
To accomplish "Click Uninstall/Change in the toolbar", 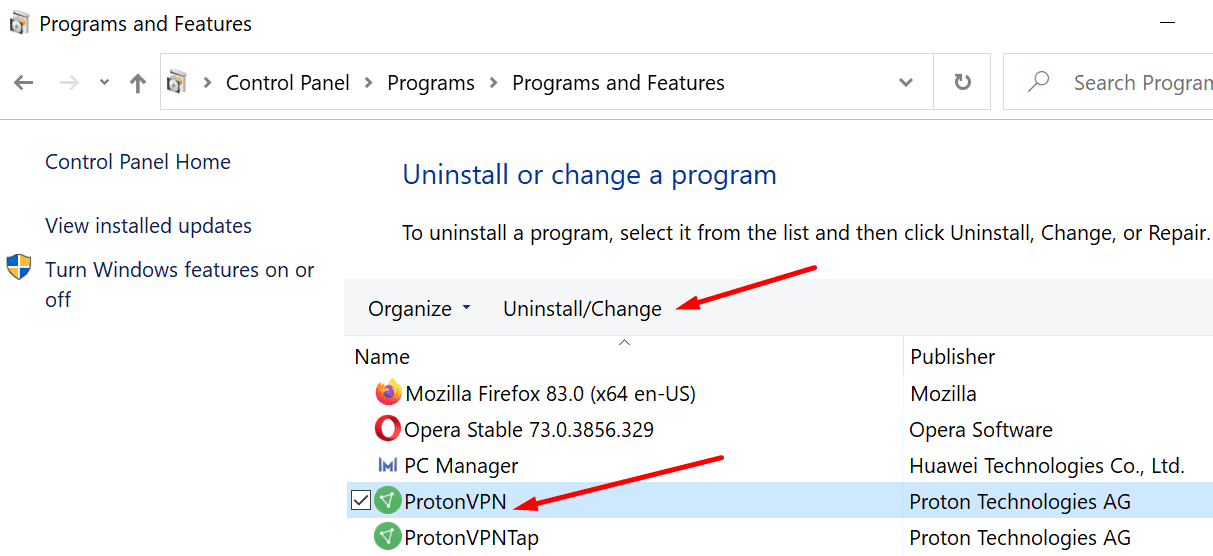I will click(582, 309).
